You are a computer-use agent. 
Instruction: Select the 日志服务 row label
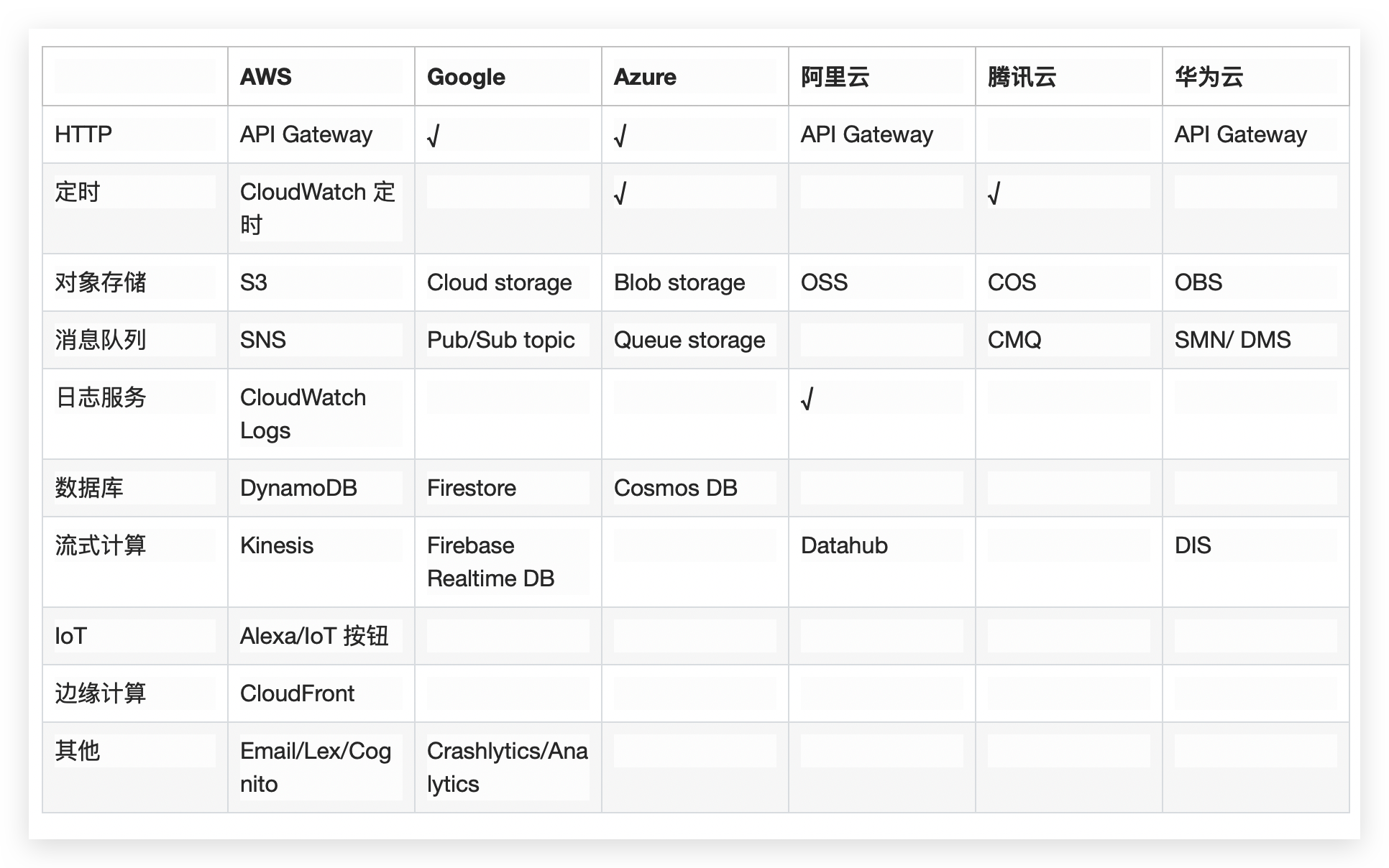[101, 397]
